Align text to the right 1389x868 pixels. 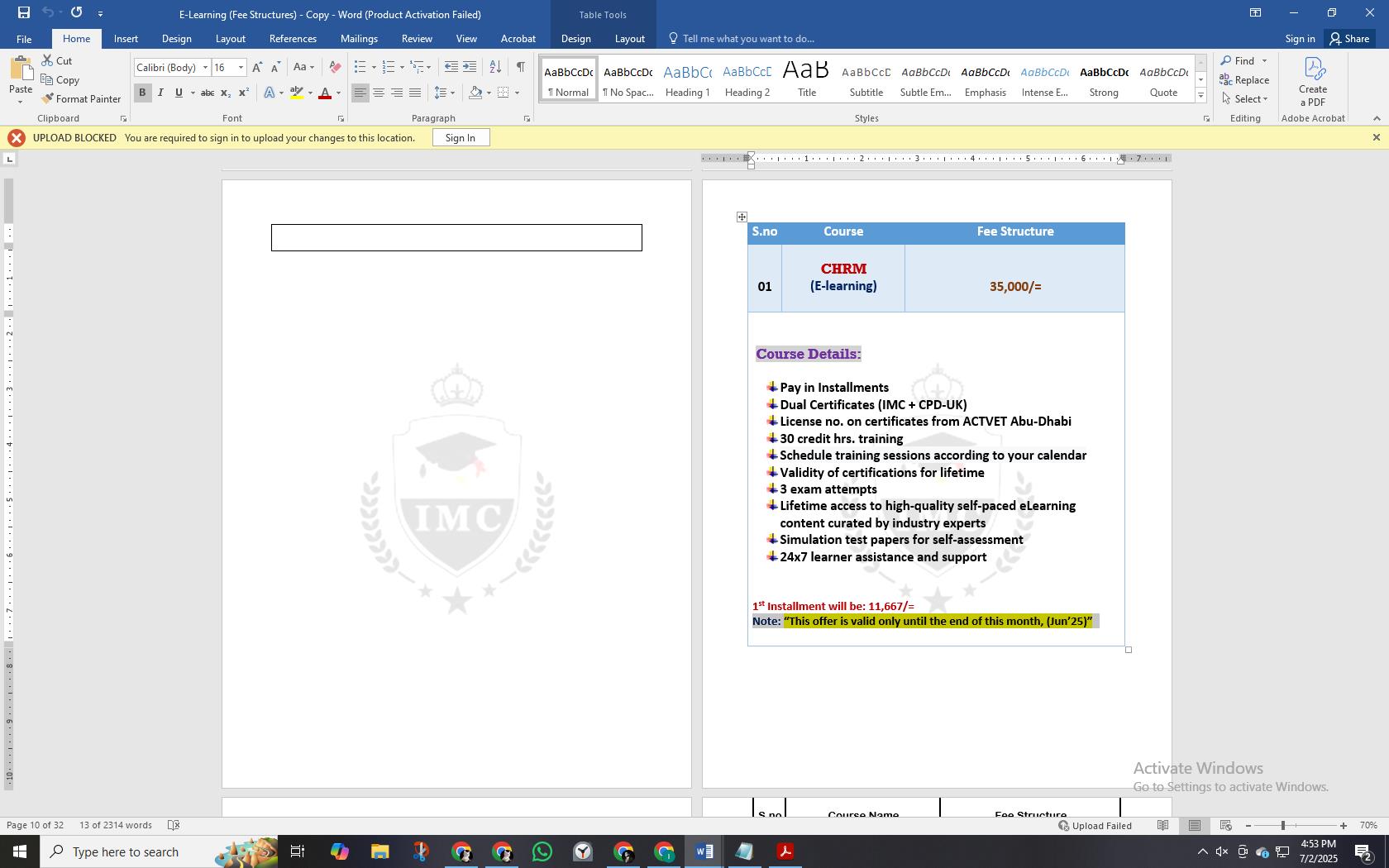pyautogui.click(x=396, y=93)
